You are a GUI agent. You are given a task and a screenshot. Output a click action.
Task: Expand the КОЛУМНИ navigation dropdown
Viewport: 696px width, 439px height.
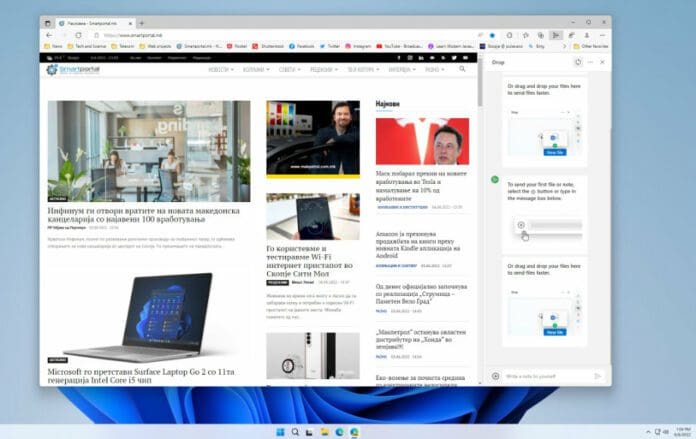click(x=258, y=70)
